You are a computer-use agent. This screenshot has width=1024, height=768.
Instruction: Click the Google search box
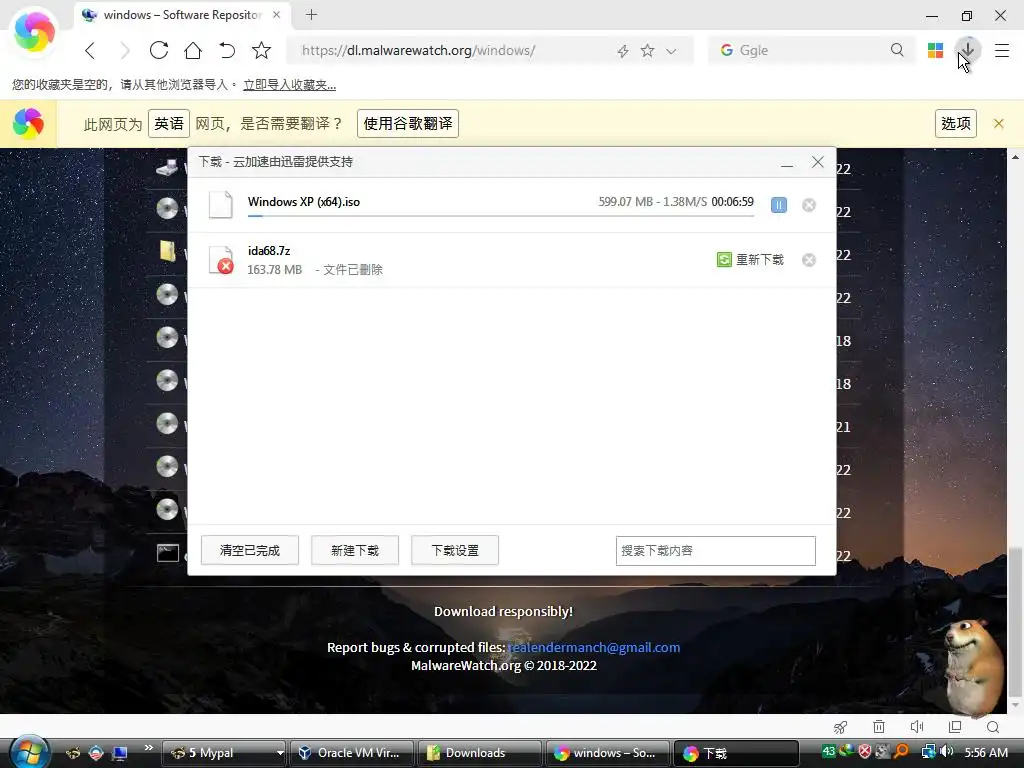tap(810, 50)
